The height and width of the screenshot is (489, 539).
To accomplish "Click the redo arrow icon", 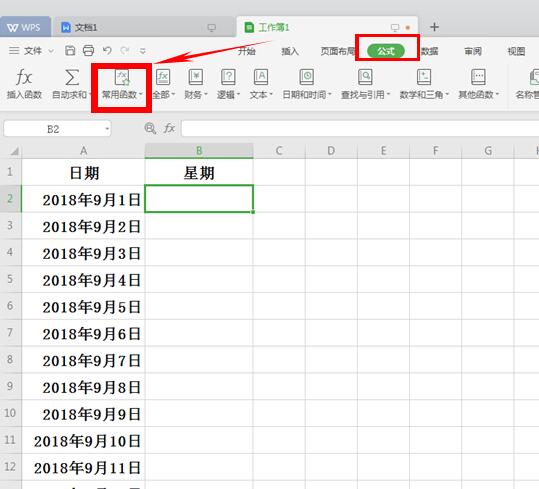I will (124, 51).
